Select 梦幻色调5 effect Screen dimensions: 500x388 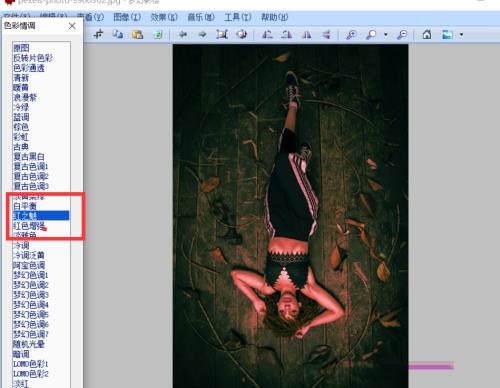(x=31, y=314)
